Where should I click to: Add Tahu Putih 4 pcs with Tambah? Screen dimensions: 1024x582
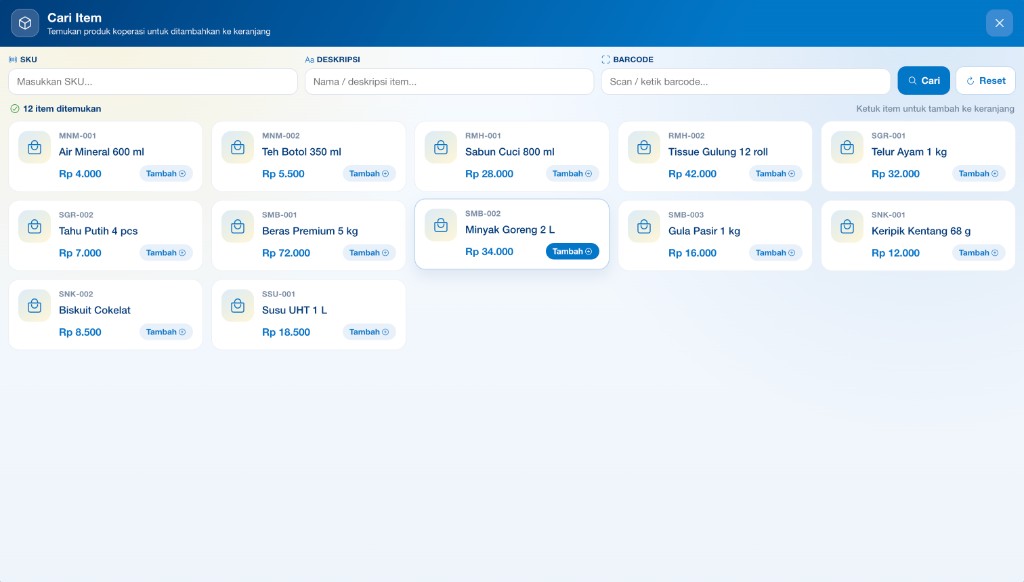click(166, 253)
